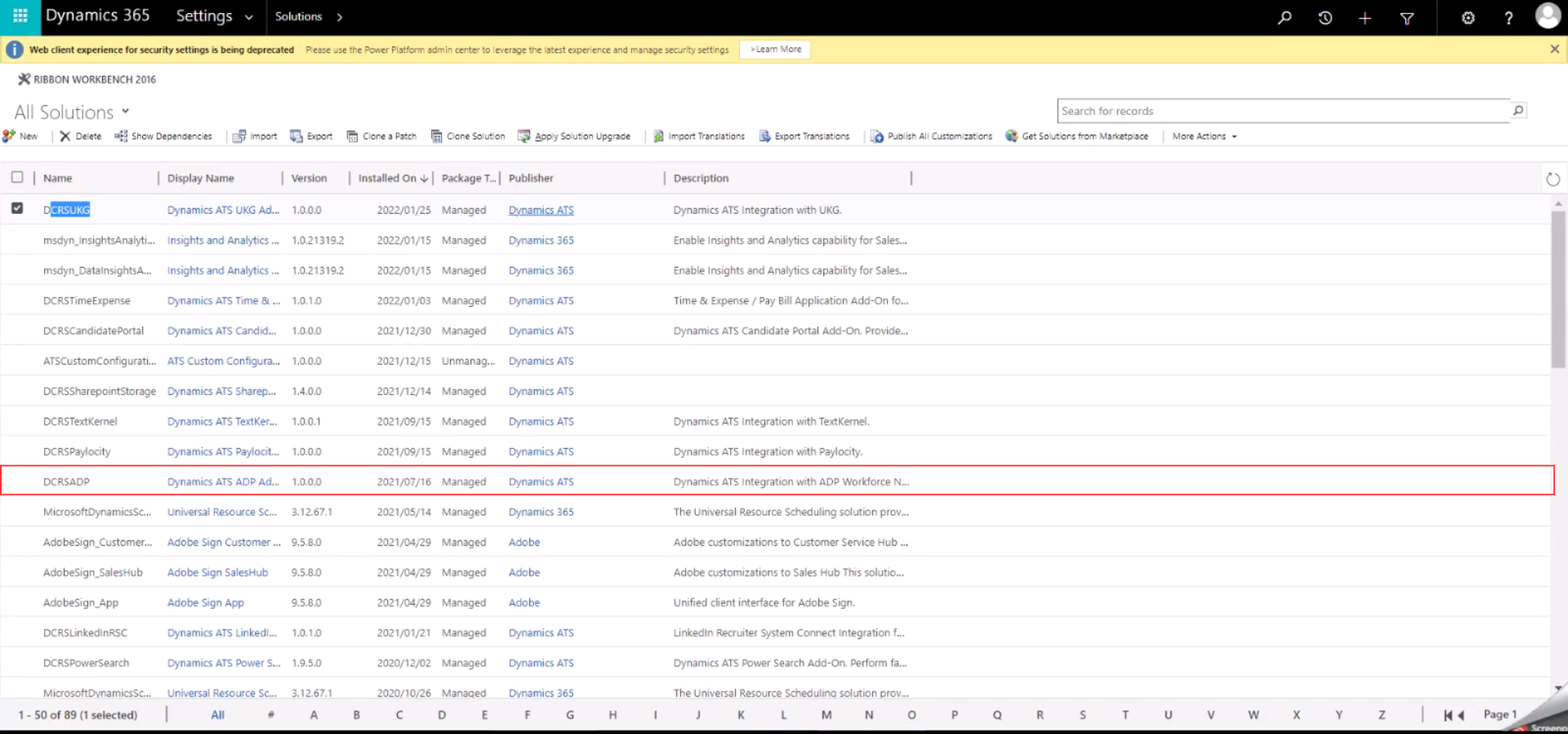Delete the selected solution
This screenshot has width=1568, height=734.
pos(81,136)
